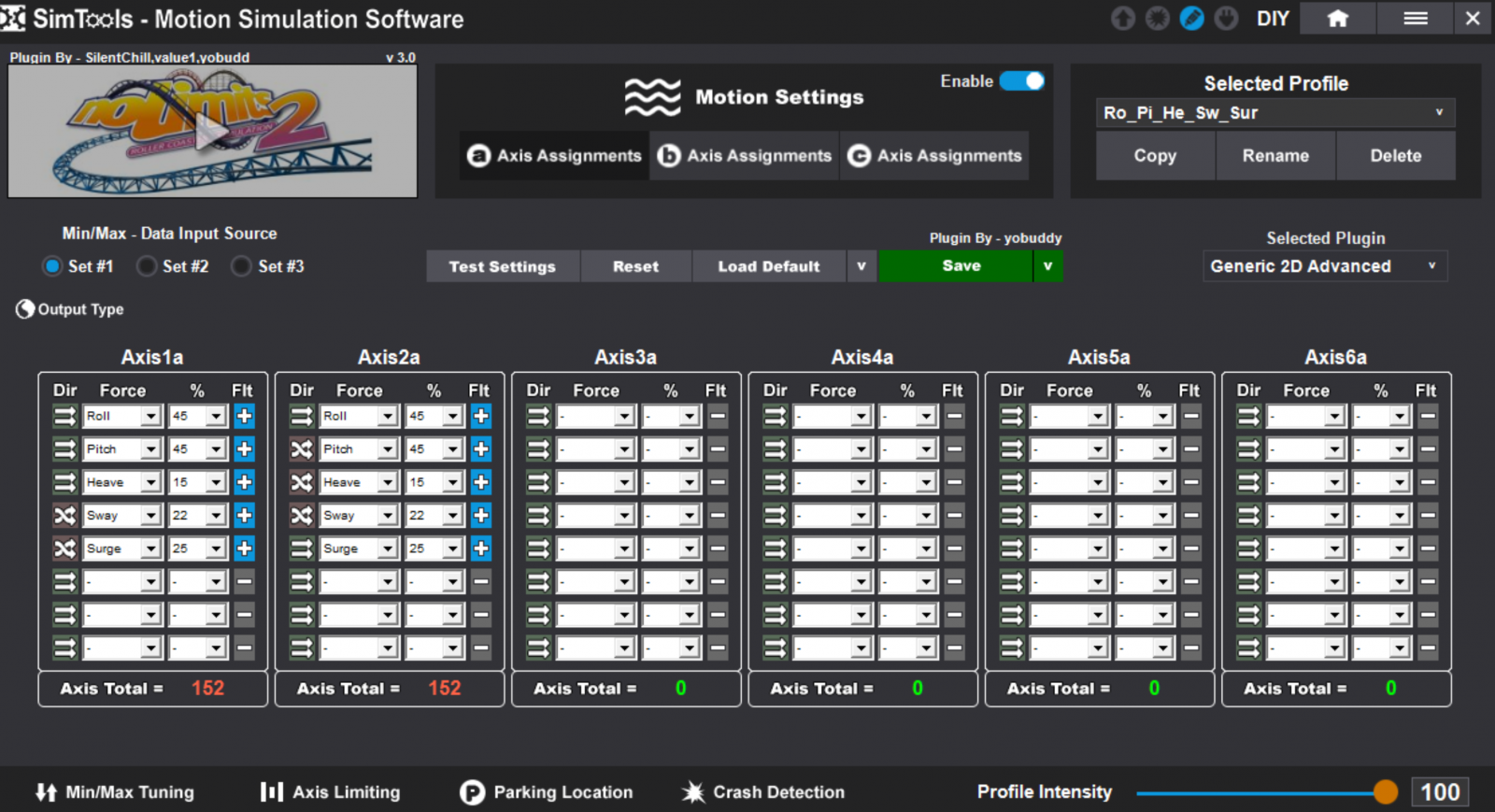Click the Test Settings button
Image resolution: width=1495 pixels, height=812 pixels.
pyautogui.click(x=503, y=266)
